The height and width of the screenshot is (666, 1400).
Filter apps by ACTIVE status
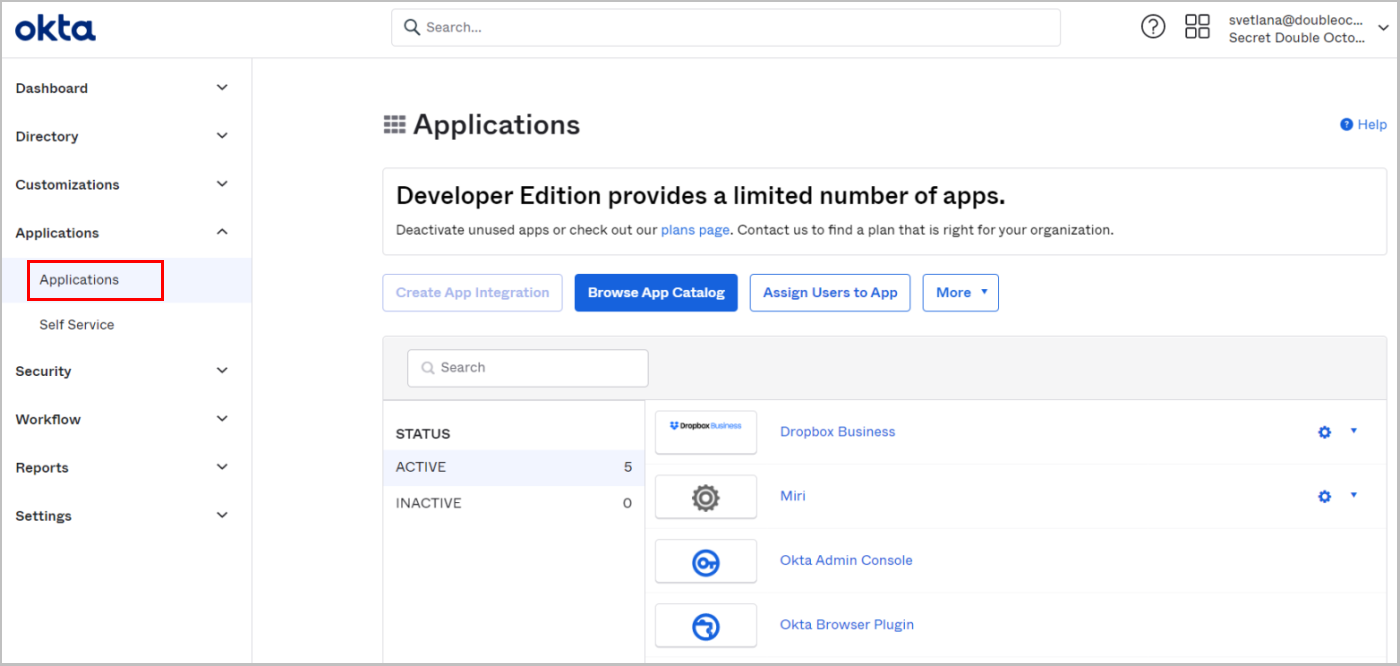513,467
